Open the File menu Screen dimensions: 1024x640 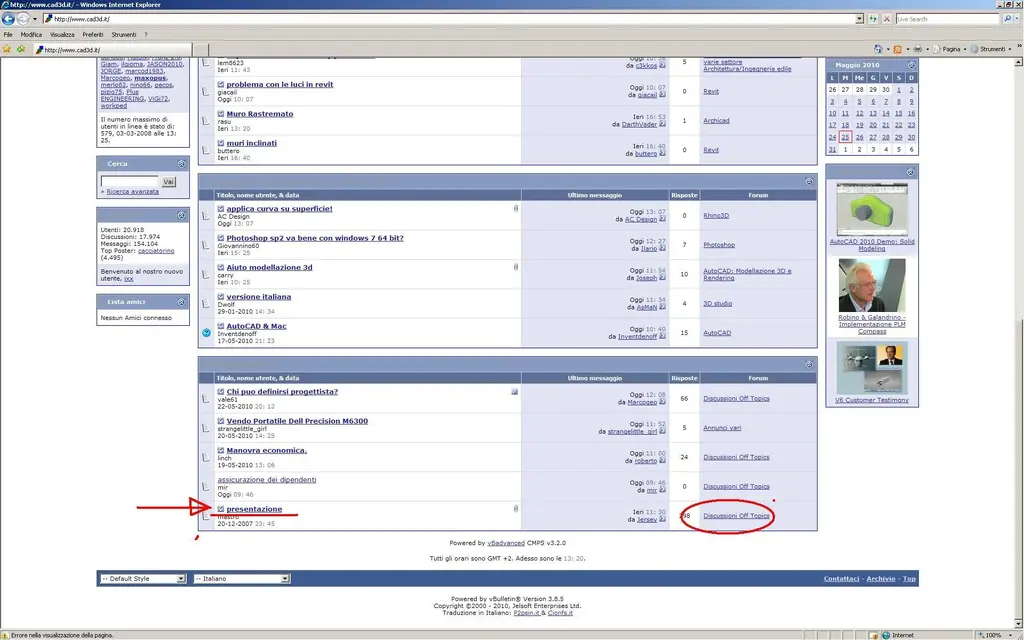click(x=8, y=35)
